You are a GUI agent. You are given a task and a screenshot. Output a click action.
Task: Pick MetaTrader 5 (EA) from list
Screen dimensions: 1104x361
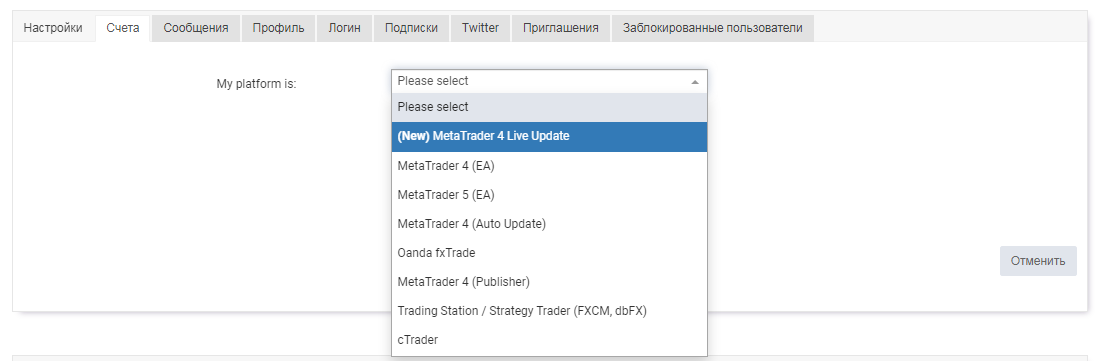pos(549,195)
